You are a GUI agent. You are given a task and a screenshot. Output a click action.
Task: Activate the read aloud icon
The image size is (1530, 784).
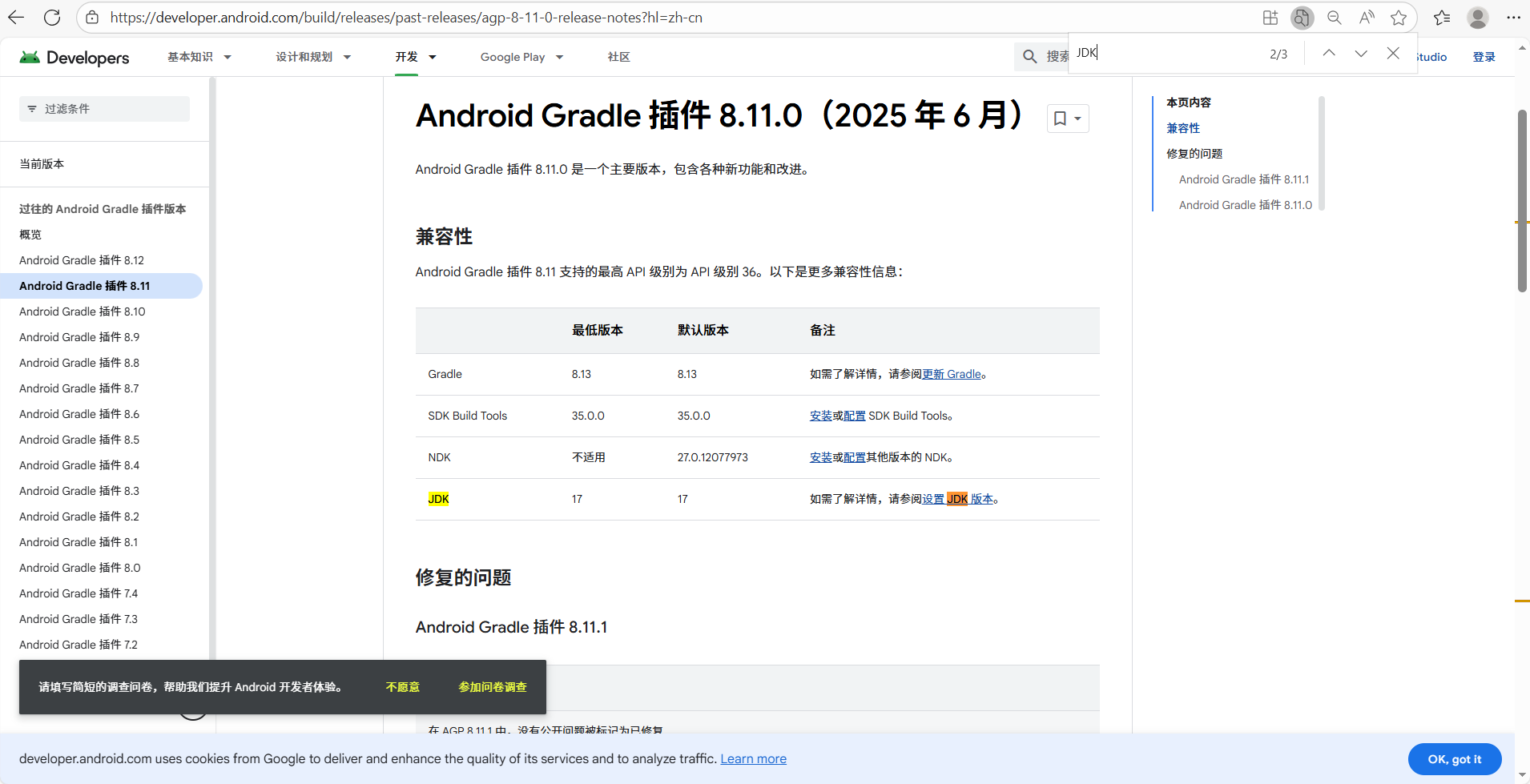pyautogui.click(x=1367, y=18)
